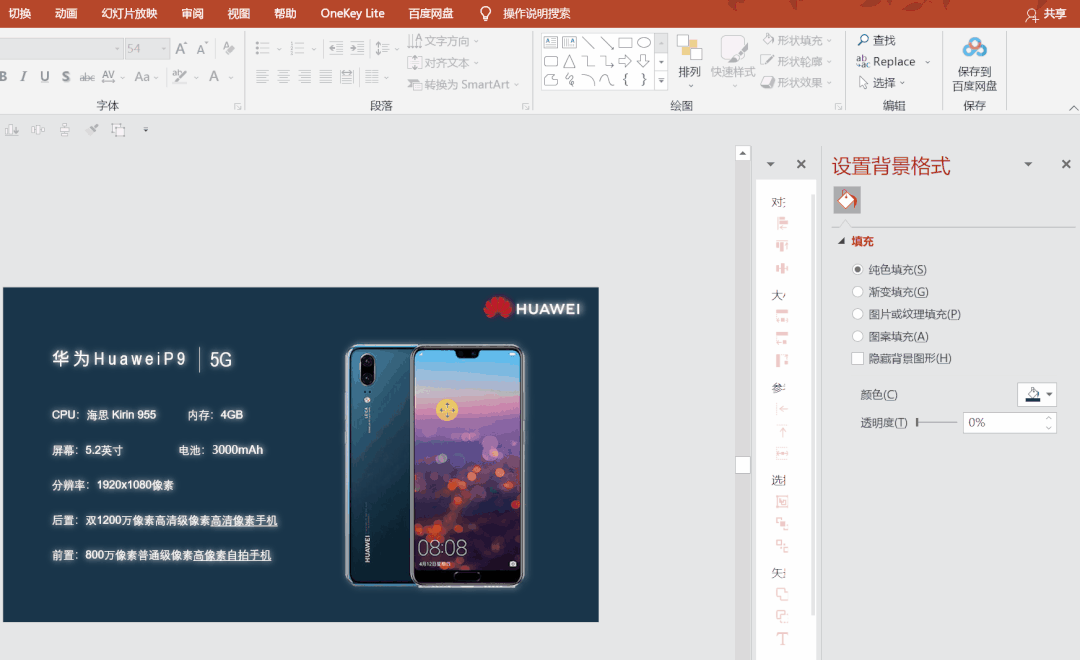Open font size 54 dropdown

[x=164, y=48]
